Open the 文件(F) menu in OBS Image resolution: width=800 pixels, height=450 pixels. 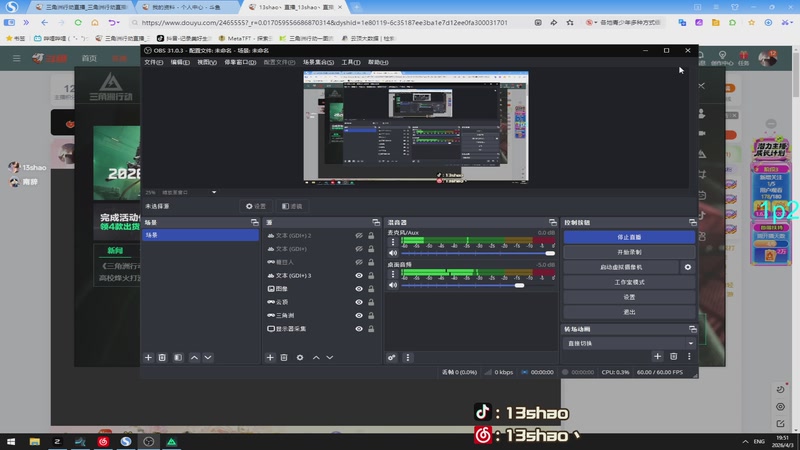154,62
